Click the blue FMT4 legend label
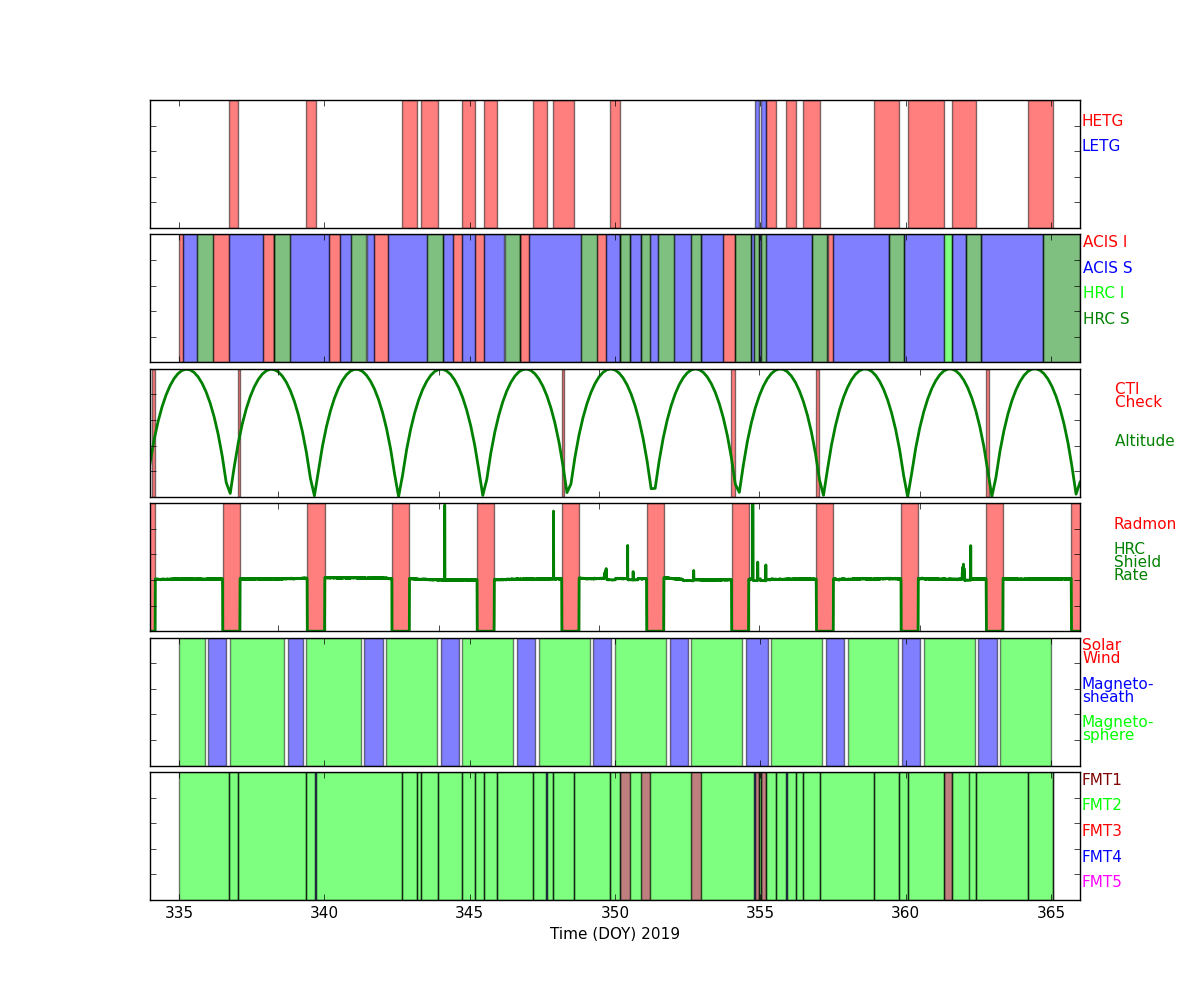1200x1000 pixels. 1101,857
